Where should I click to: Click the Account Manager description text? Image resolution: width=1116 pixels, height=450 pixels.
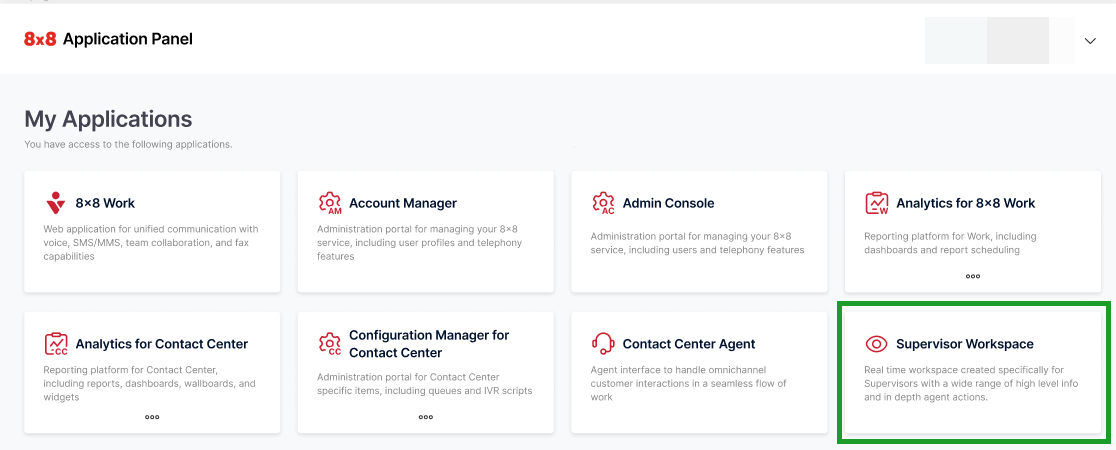420,243
